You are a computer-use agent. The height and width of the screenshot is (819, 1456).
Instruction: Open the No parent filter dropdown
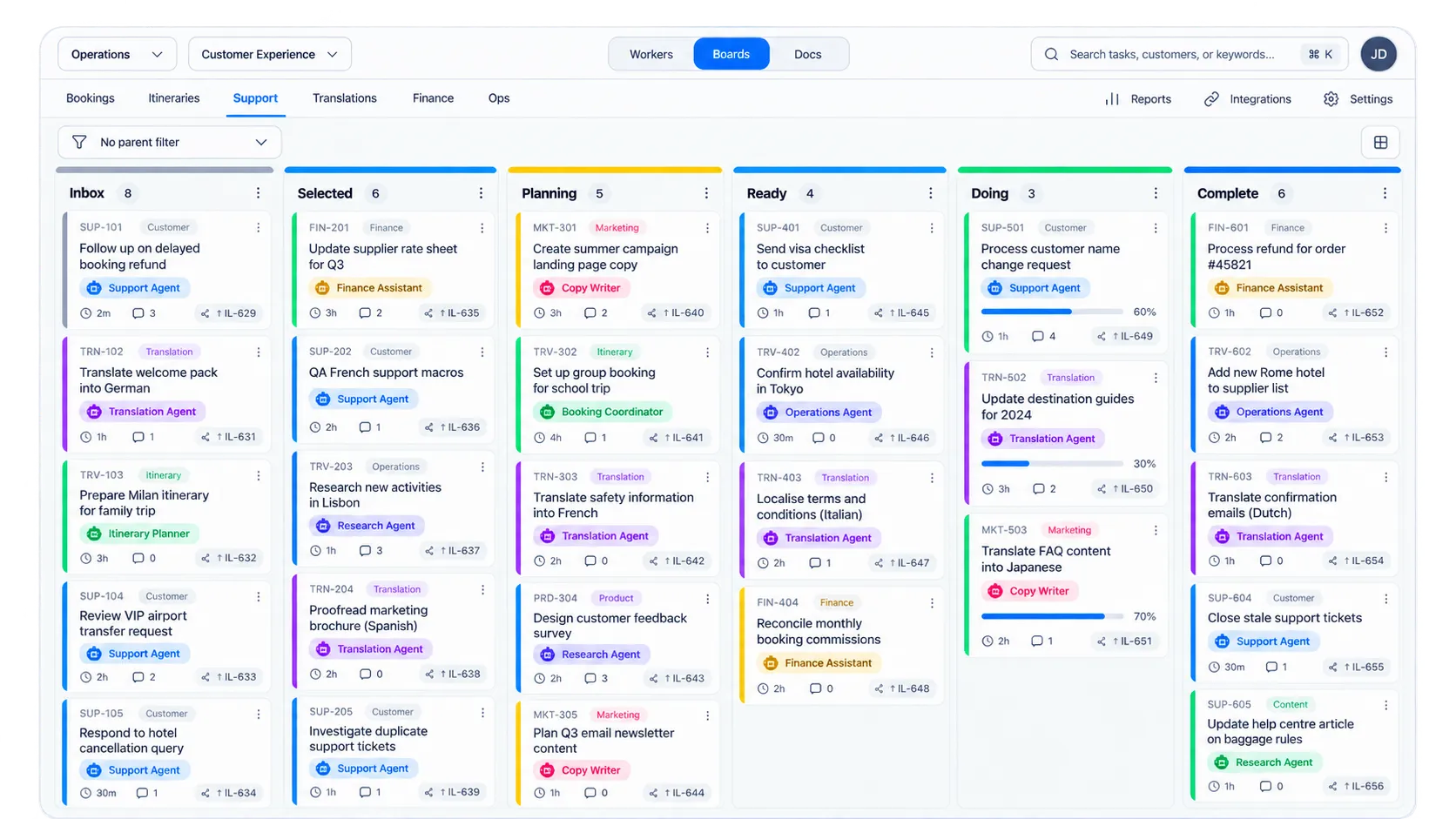click(170, 143)
